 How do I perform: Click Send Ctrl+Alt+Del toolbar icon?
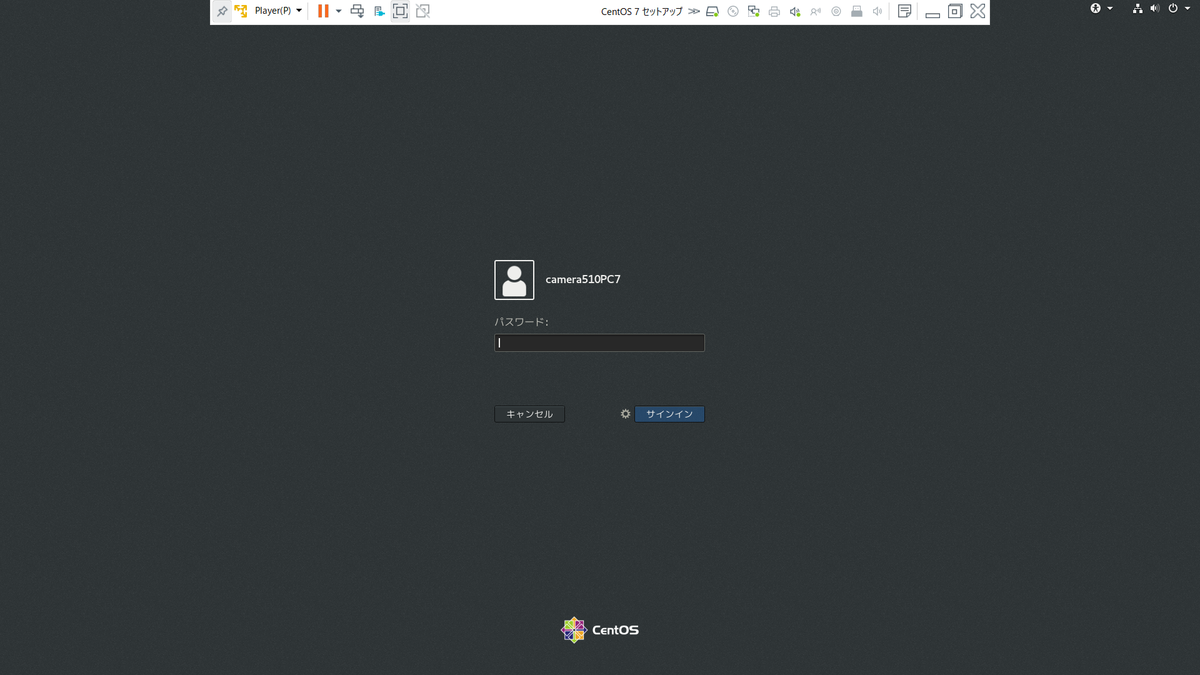pyautogui.click(x=357, y=11)
